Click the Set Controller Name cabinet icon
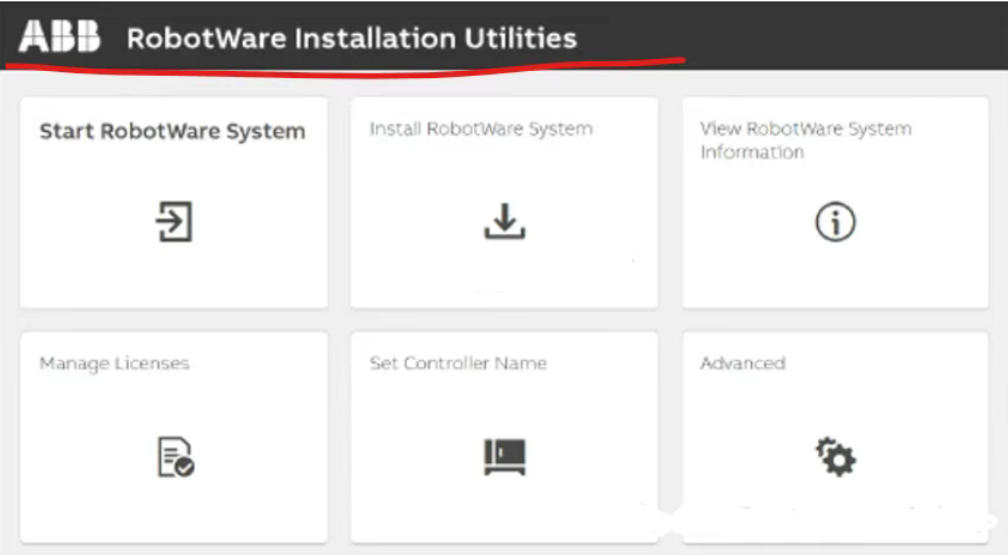 tap(504, 457)
